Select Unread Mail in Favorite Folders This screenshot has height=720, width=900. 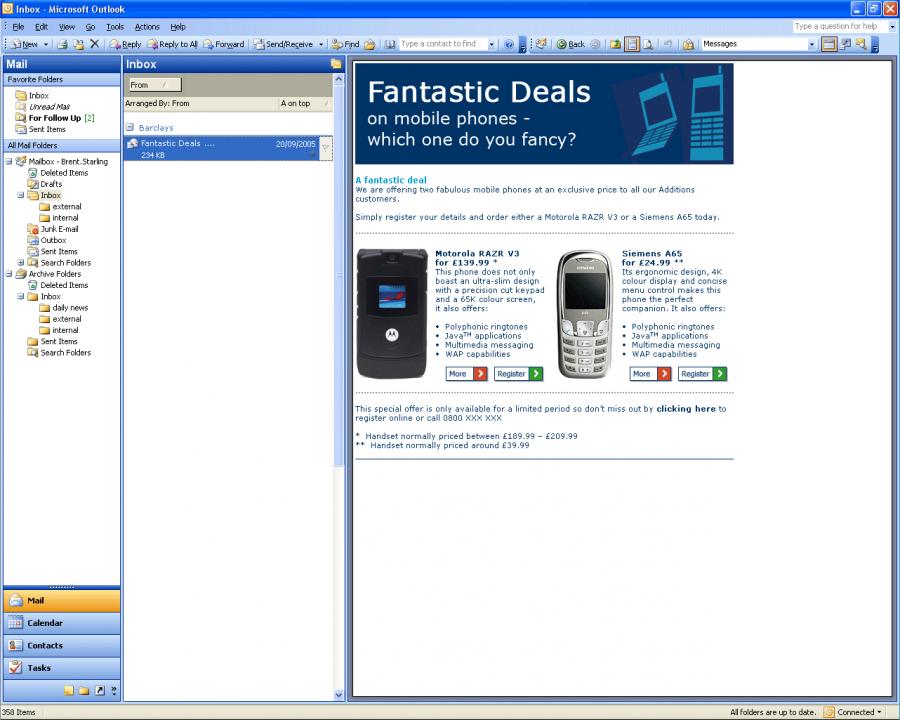[49, 107]
